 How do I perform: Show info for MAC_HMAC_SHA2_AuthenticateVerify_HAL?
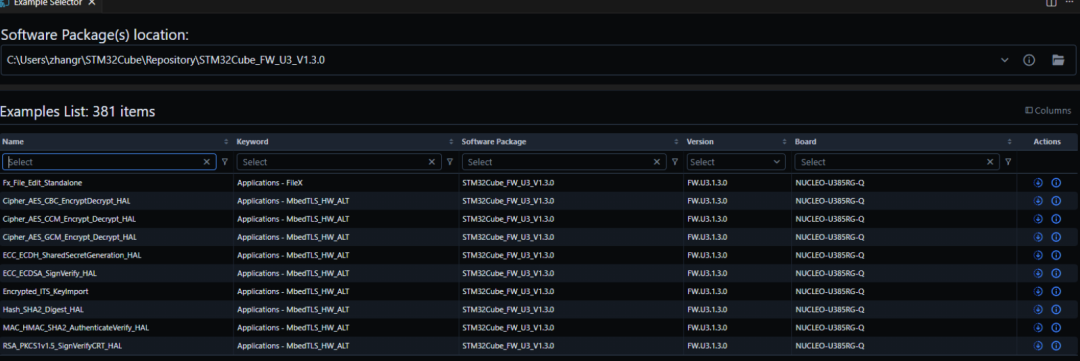tap(1056, 327)
